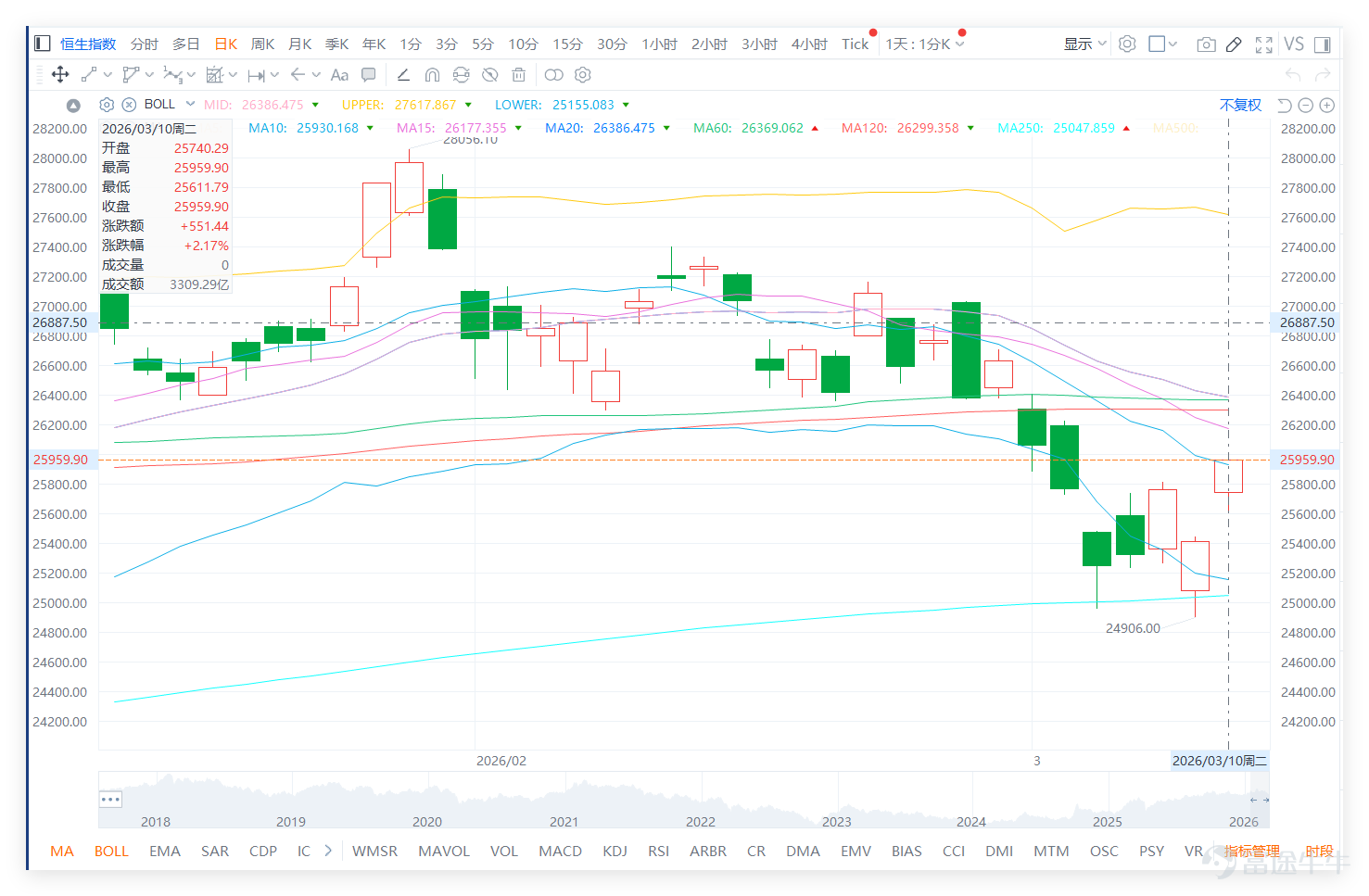Click the 2021 area in timeline navigator

(564, 821)
